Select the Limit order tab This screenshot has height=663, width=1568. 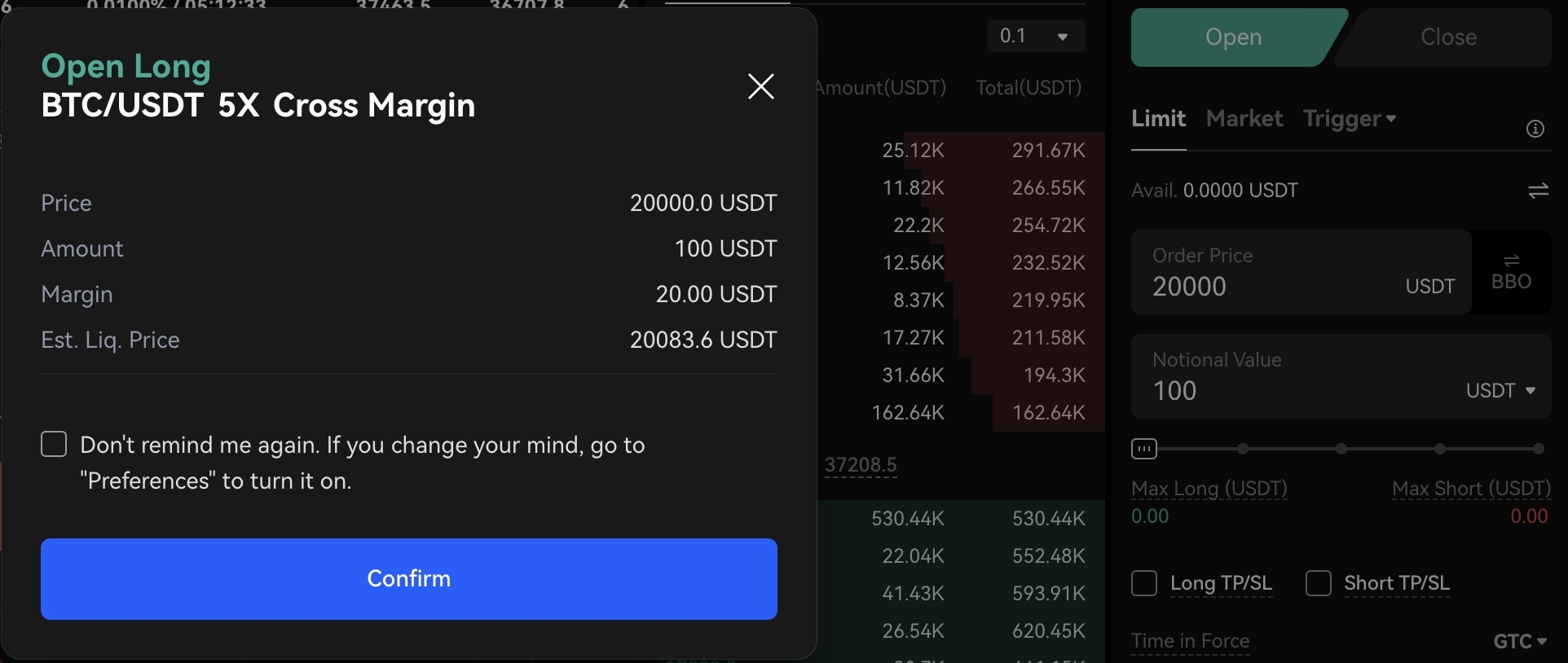click(x=1158, y=119)
